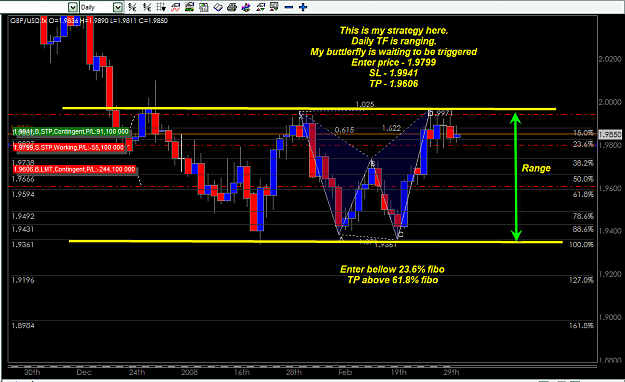Viewport: 625px width, 382px height.
Task: Click the 1.9196 price level label
Action: coord(23,280)
